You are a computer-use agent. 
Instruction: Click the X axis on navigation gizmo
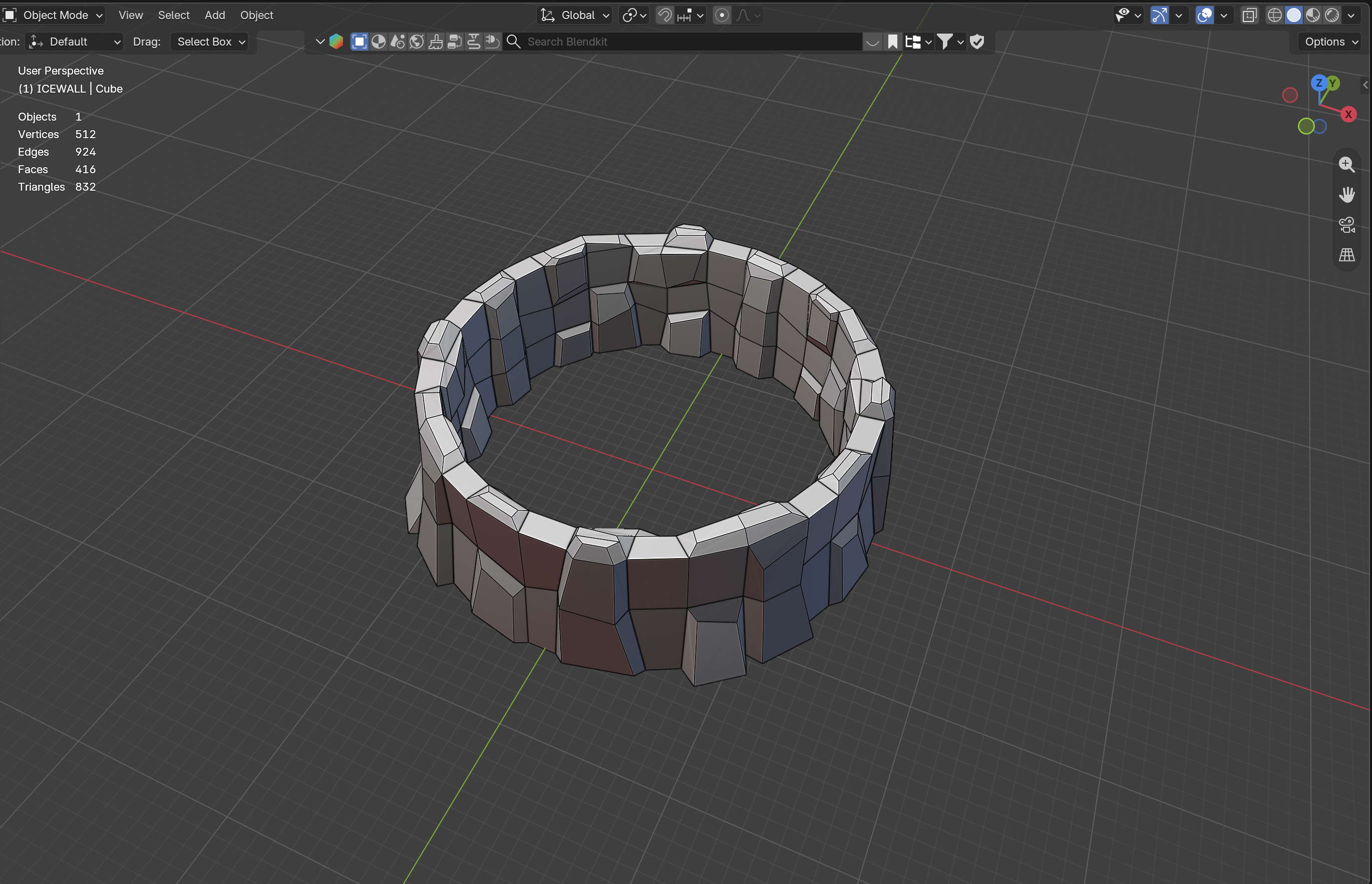1348,114
